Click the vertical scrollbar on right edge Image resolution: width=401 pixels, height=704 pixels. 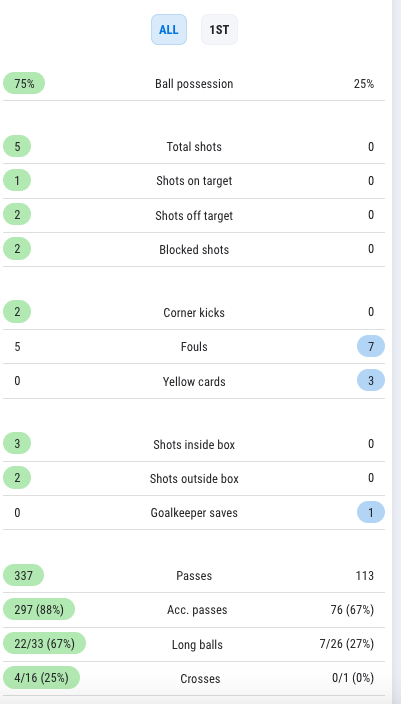coord(397,352)
